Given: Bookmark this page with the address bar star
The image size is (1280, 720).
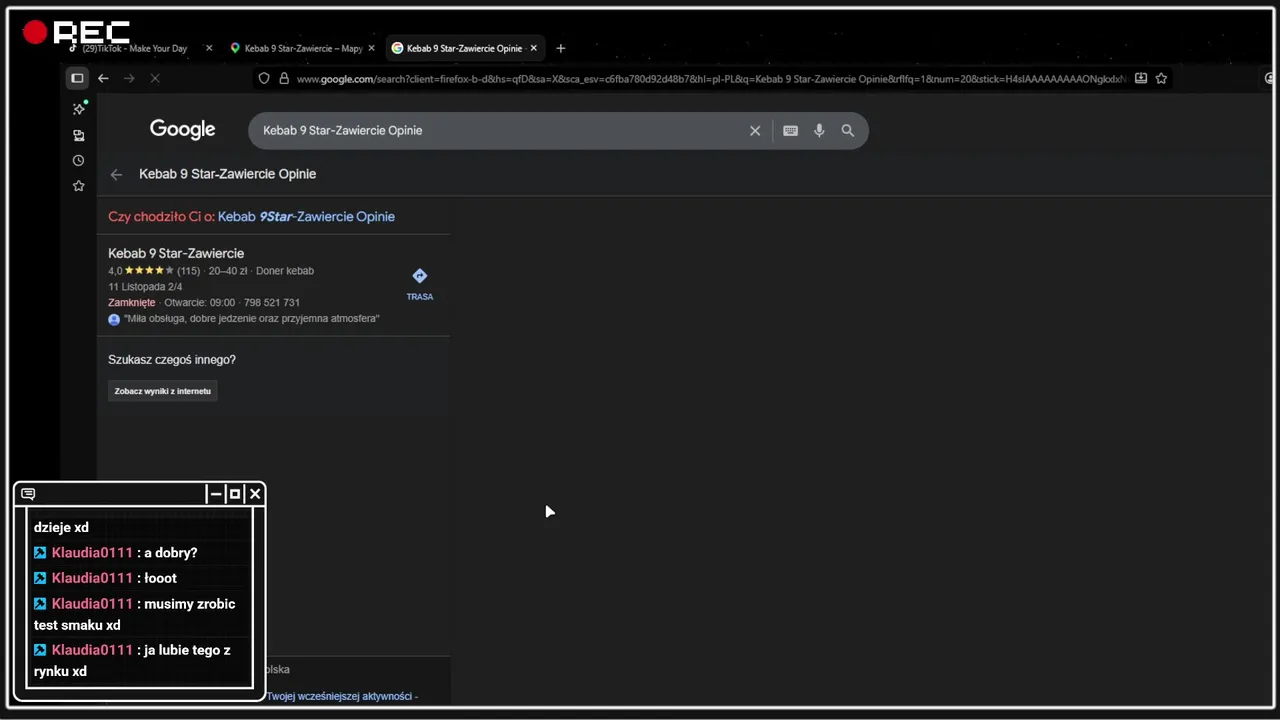Looking at the screenshot, I should 1161,78.
